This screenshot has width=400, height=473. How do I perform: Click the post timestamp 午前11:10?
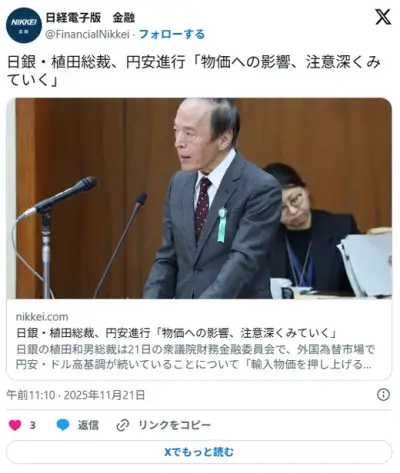[x=31, y=395]
